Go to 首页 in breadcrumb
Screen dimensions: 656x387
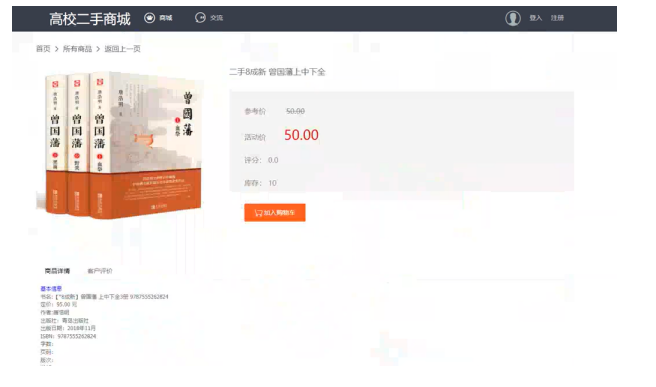pos(43,49)
